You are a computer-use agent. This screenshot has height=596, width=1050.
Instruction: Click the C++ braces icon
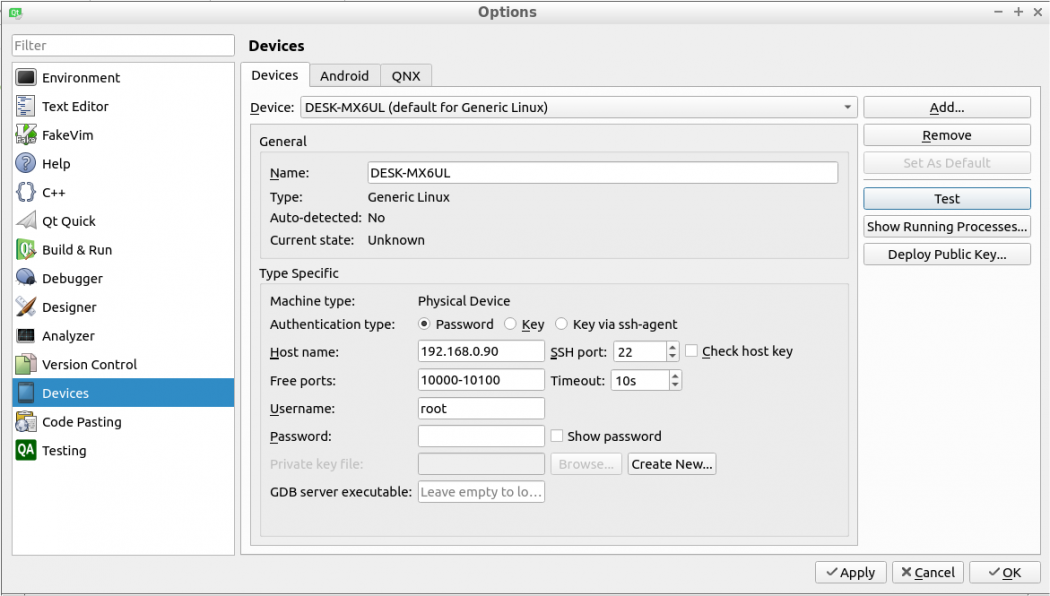pos(26,192)
